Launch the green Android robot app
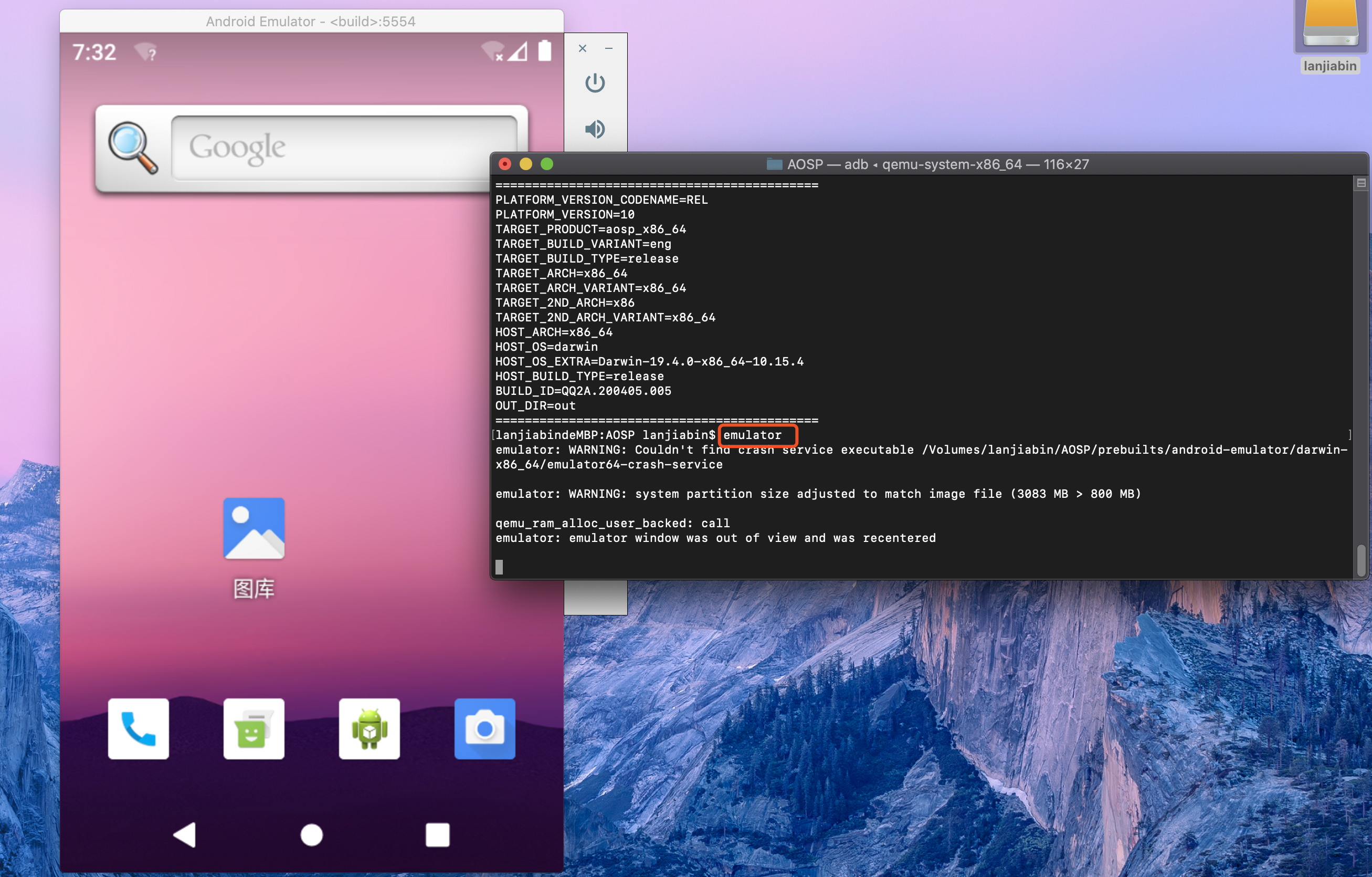 tap(369, 728)
